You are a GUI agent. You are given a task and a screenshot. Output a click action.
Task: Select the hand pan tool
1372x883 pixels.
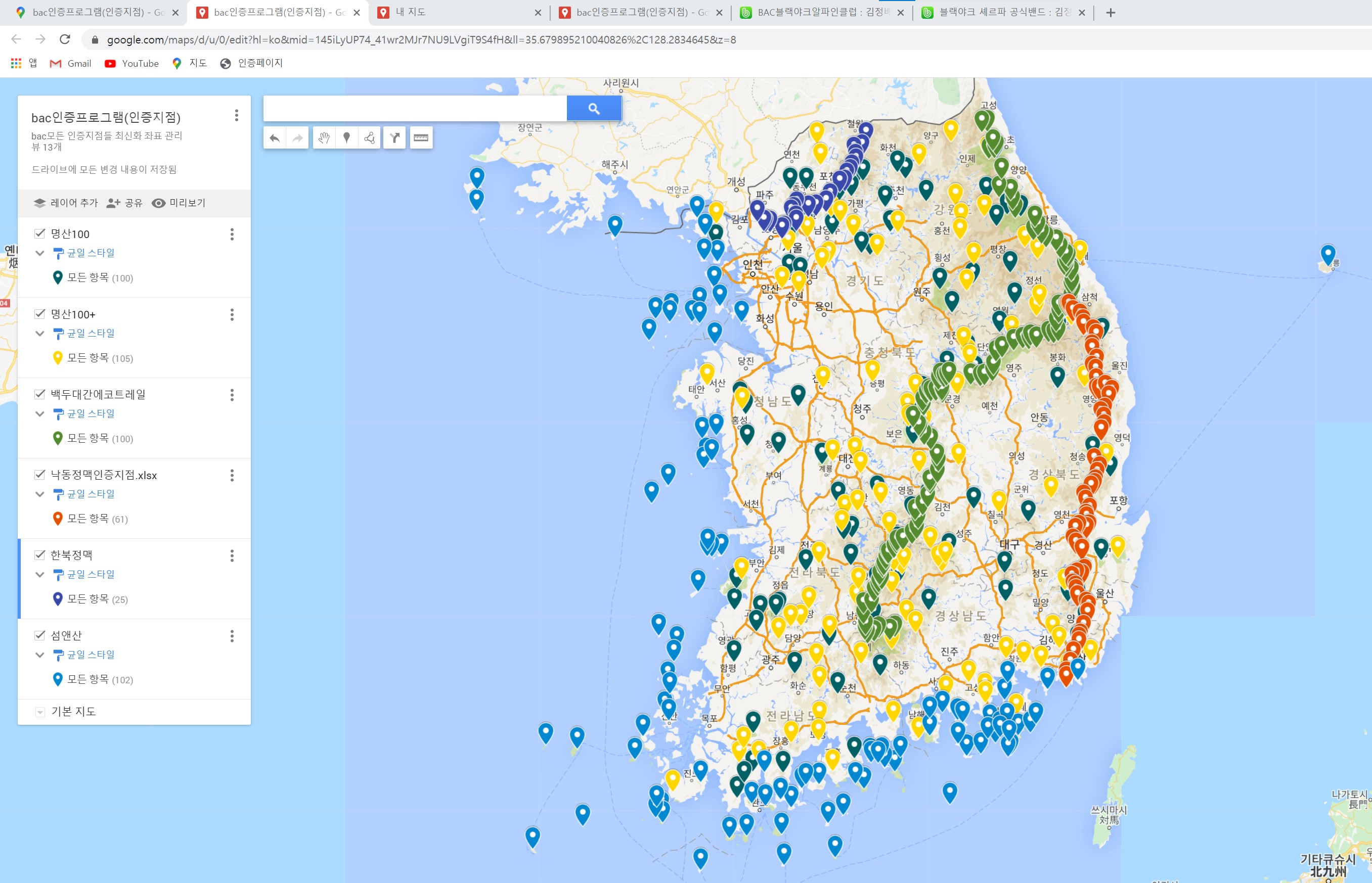tap(324, 138)
